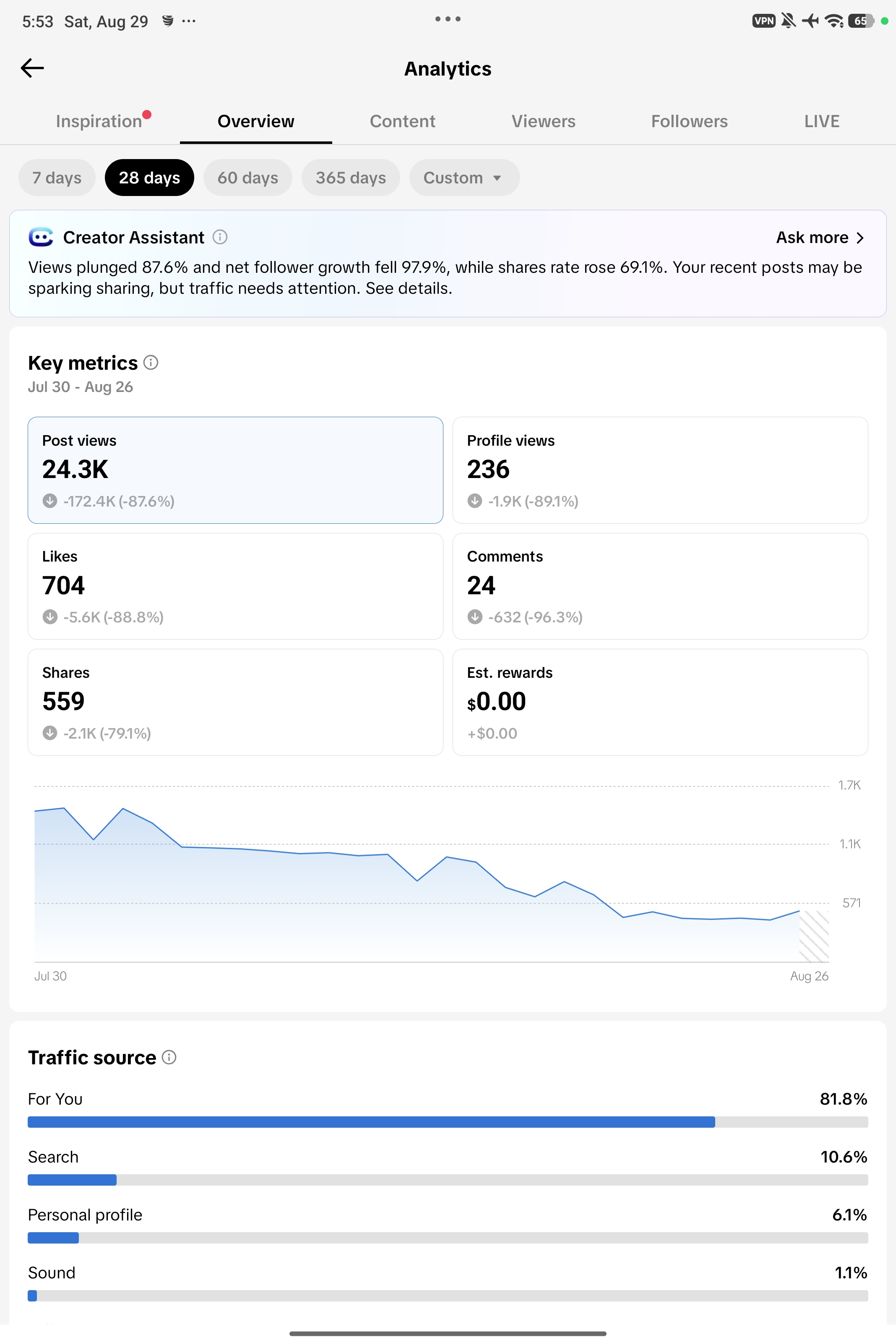Open the Custom date range dropdown
The image size is (896, 1343).
(x=464, y=178)
